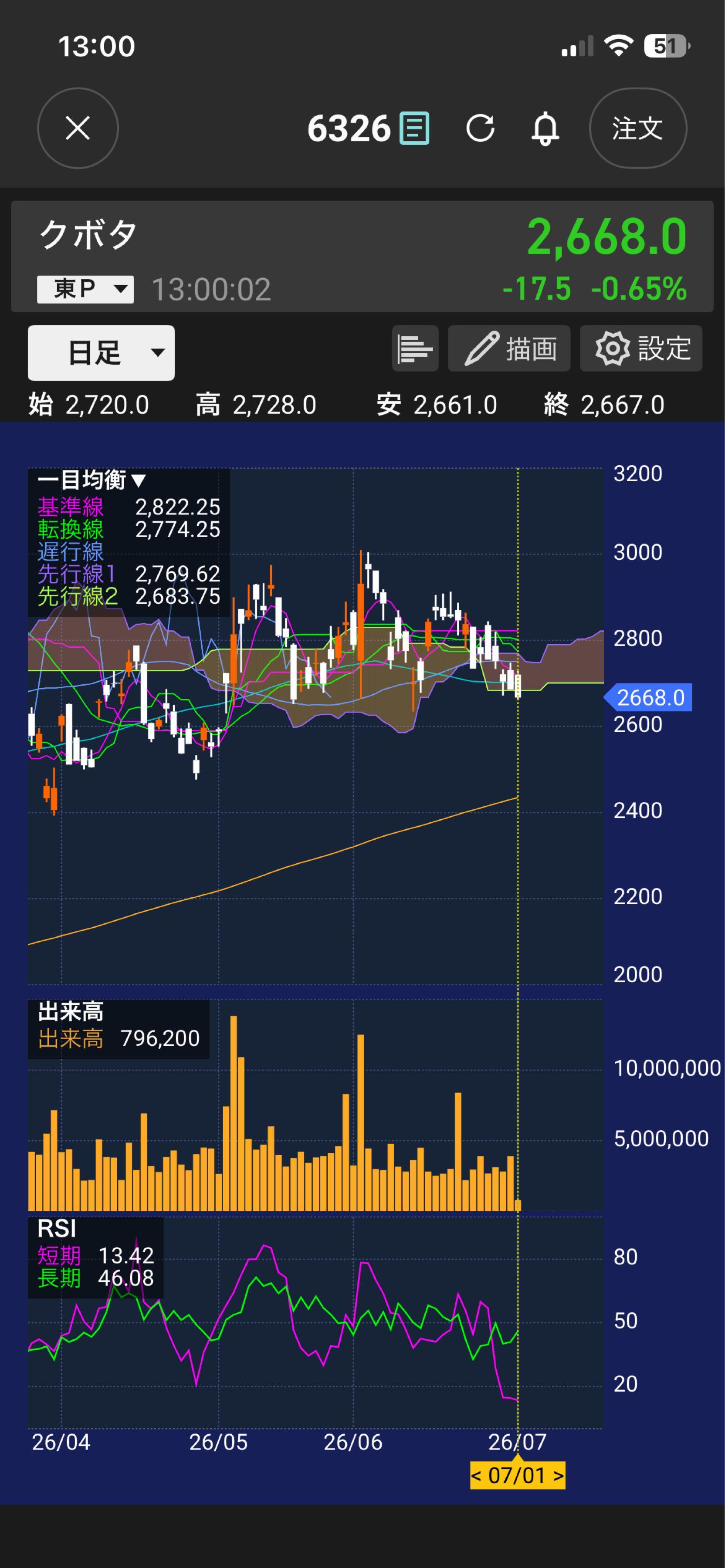Viewport: 725px width, 1568px height.
Task: Expand the 日足 timeframe dropdown
Action: pyautogui.click(x=101, y=353)
